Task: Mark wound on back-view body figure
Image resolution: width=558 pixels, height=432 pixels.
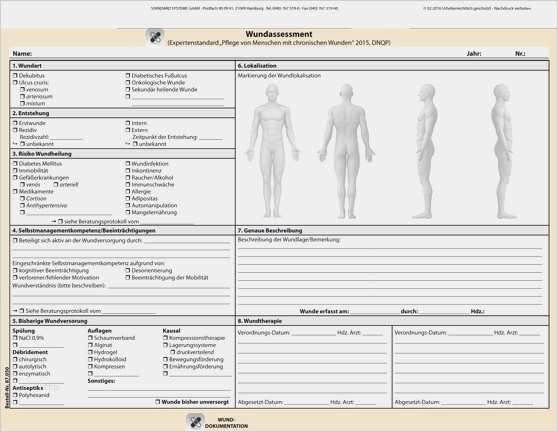Action: click(346, 151)
